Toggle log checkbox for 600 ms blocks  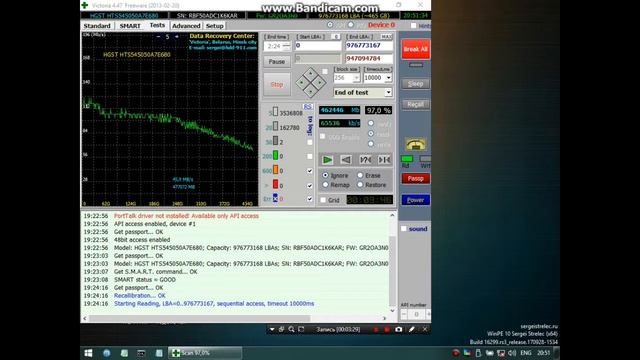310,171
